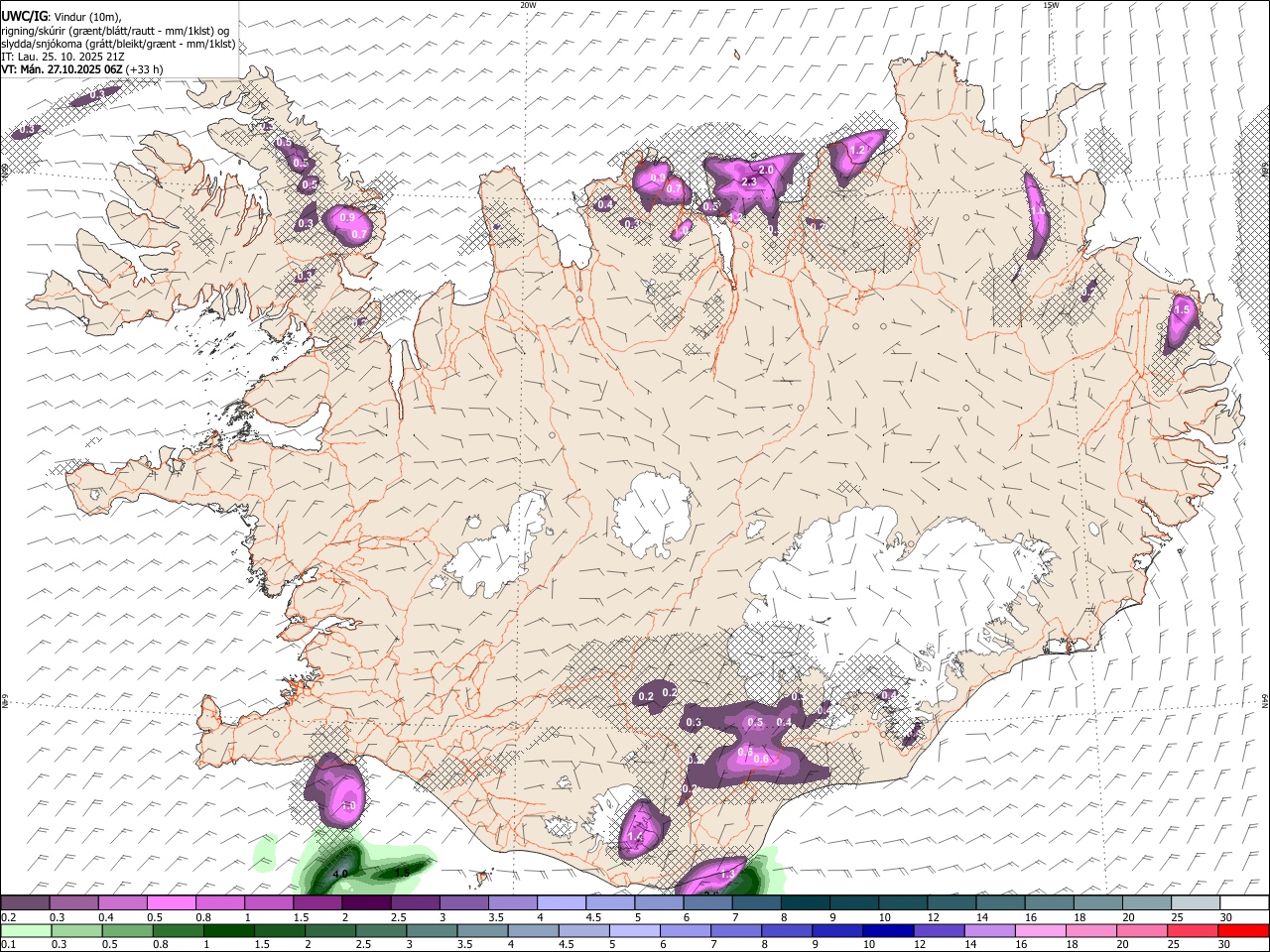Click the '0.6' value in the southern highlands
1270x952 pixels.
(x=761, y=759)
